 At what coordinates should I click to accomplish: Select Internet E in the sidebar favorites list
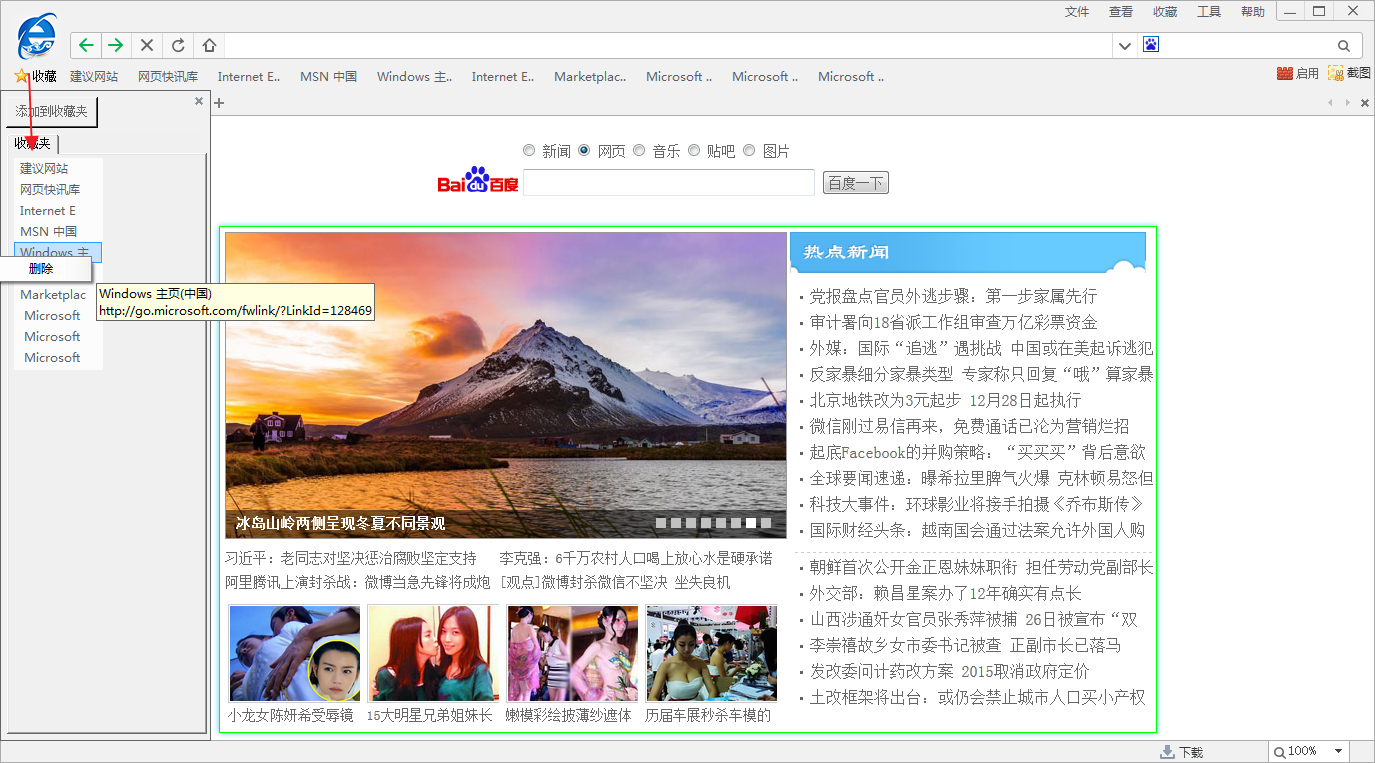click(58, 210)
